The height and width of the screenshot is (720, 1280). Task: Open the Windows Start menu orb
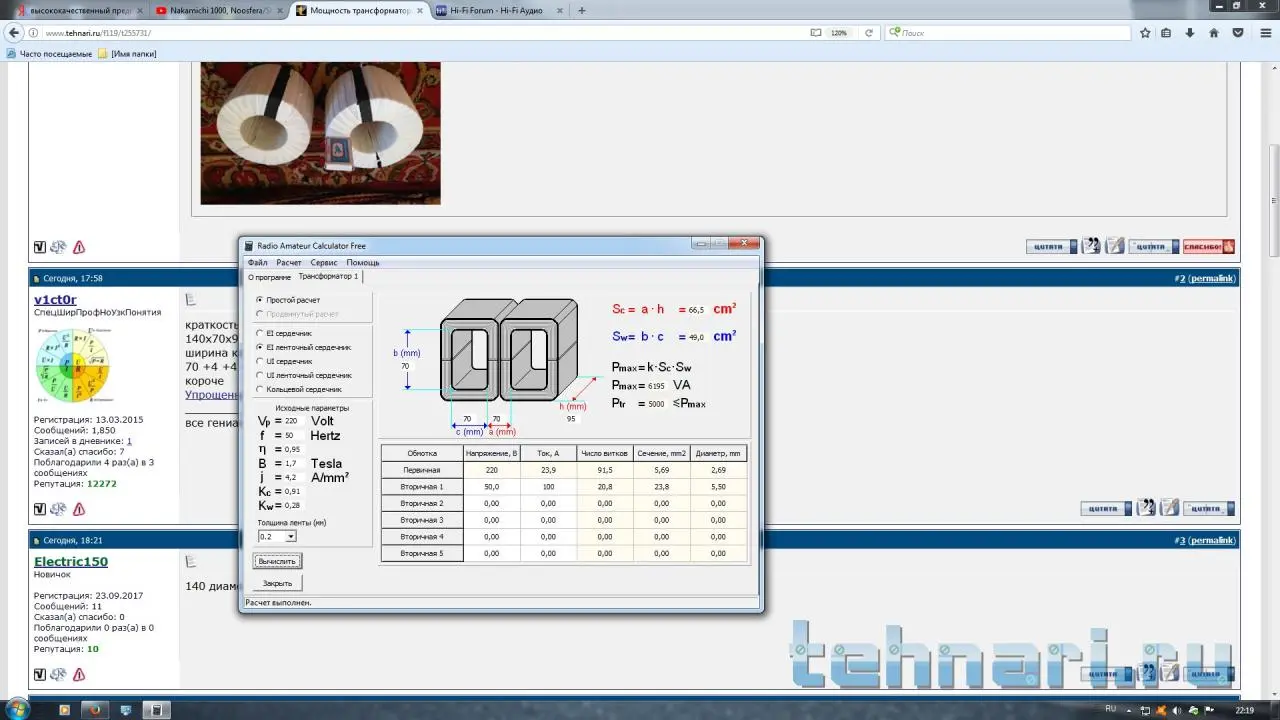(17, 710)
